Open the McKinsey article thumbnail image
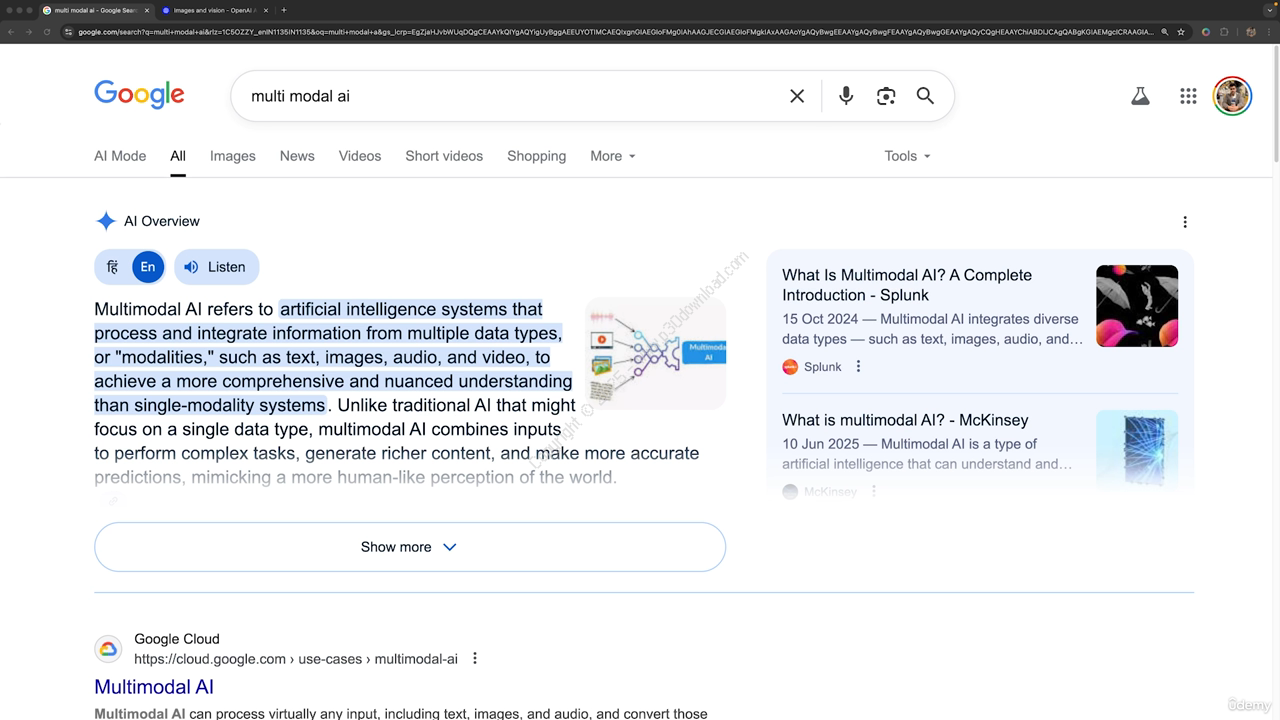 [x=1137, y=450]
